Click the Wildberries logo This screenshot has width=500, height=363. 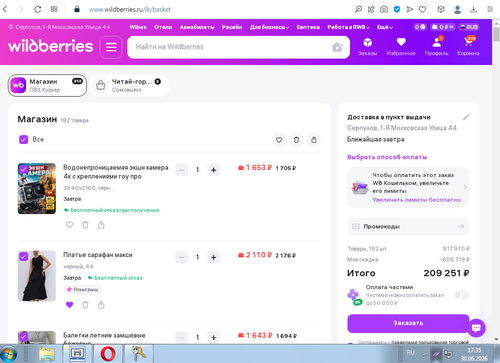coord(51,46)
